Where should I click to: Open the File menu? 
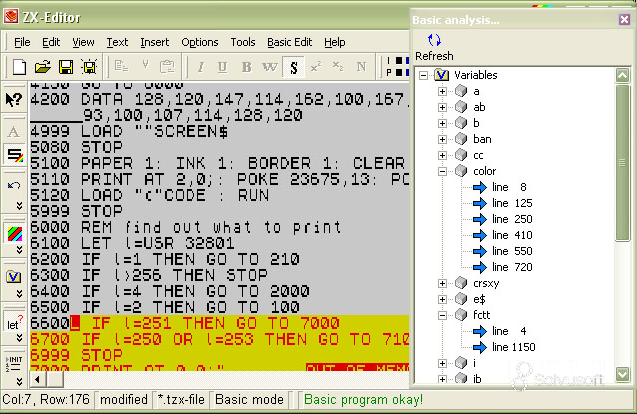pos(22,42)
